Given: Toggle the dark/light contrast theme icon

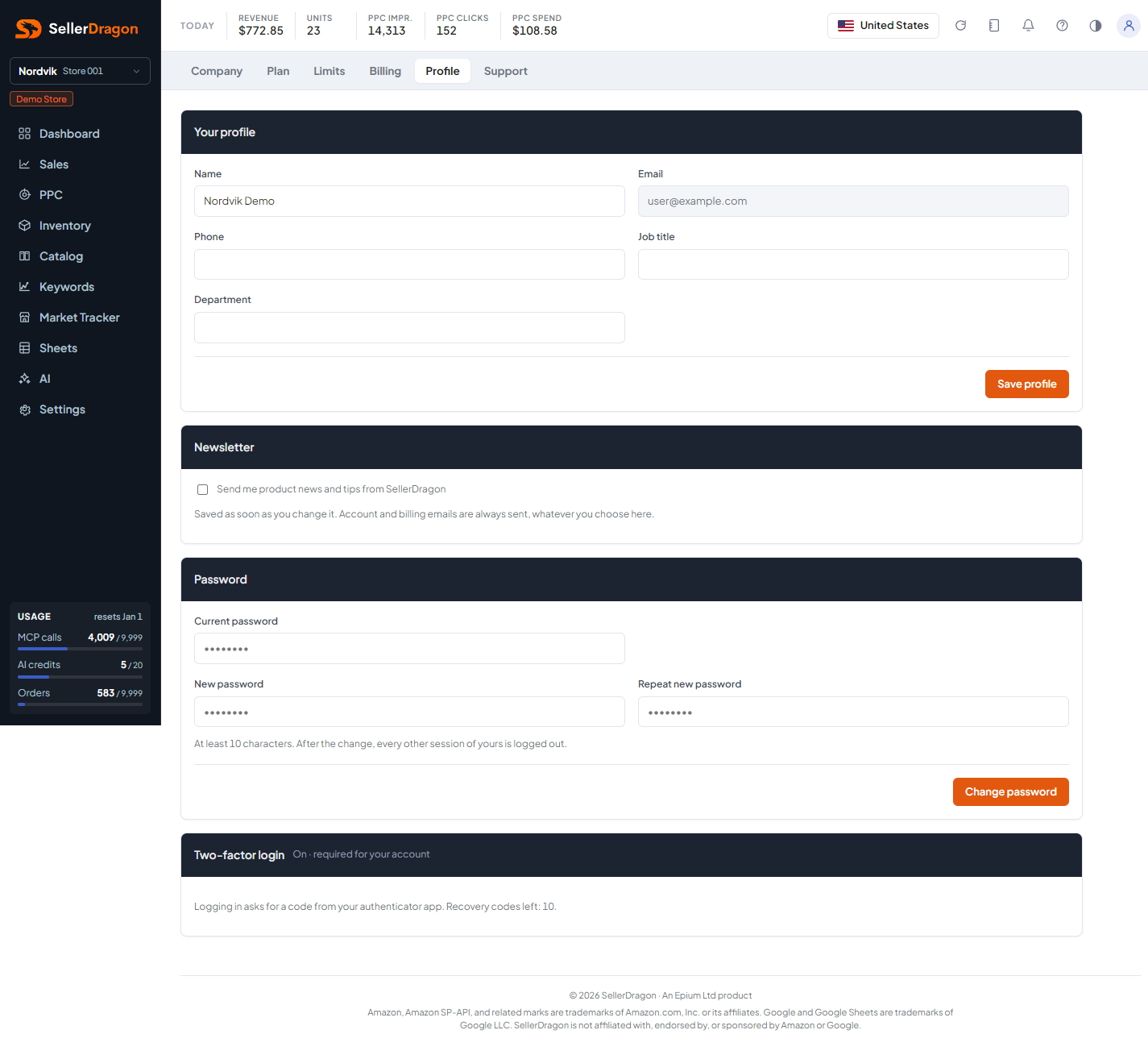Looking at the screenshot, I should click(1095, 26).
